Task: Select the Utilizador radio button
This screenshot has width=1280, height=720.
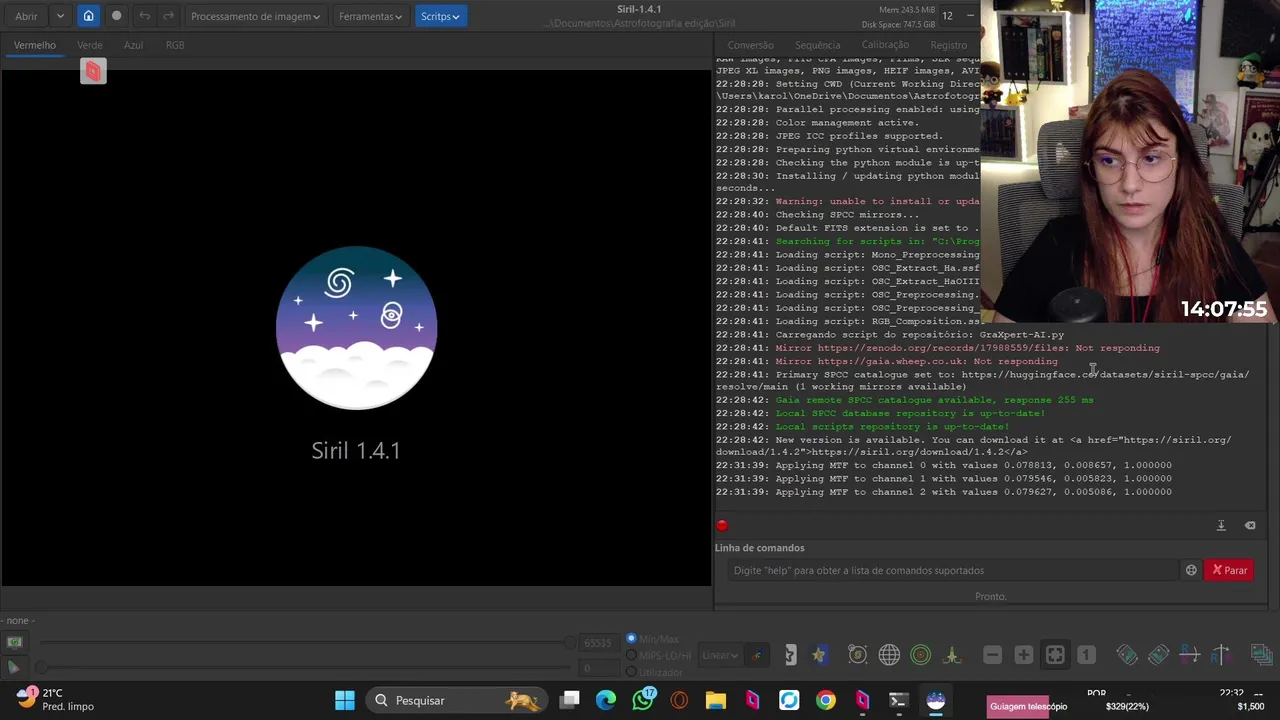Action: [631, 672]
